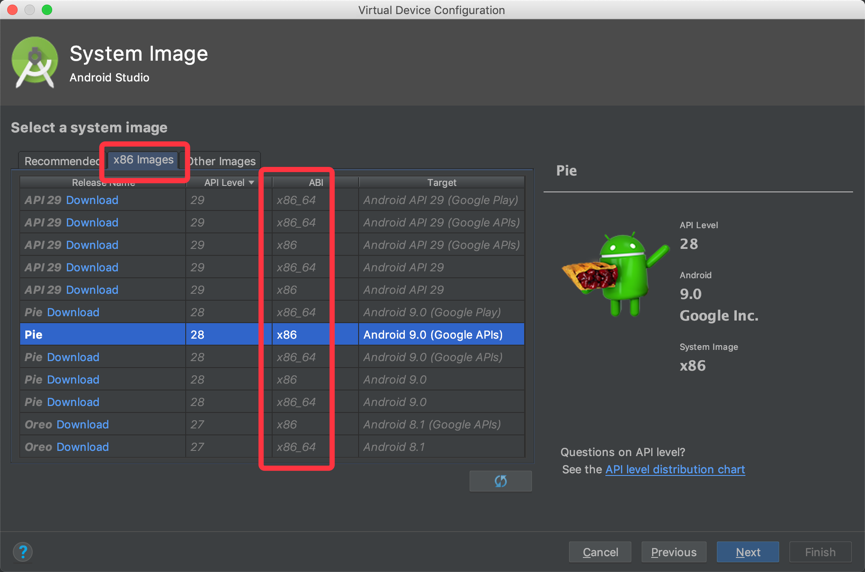The height and width of the screenshot is (572, 865).
Task: Download Oreo x86 Android 8.1 Google APIs
Action: coord(83,425)
